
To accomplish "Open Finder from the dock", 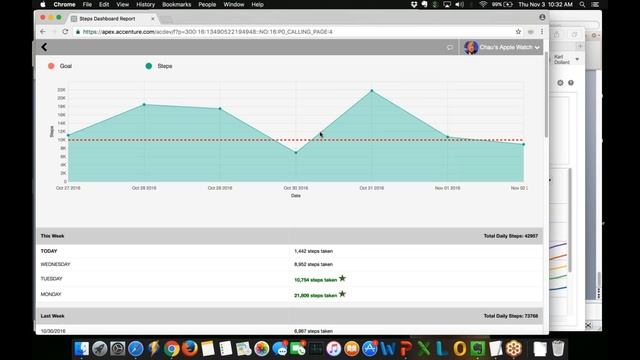I will (x=82, y=349).
